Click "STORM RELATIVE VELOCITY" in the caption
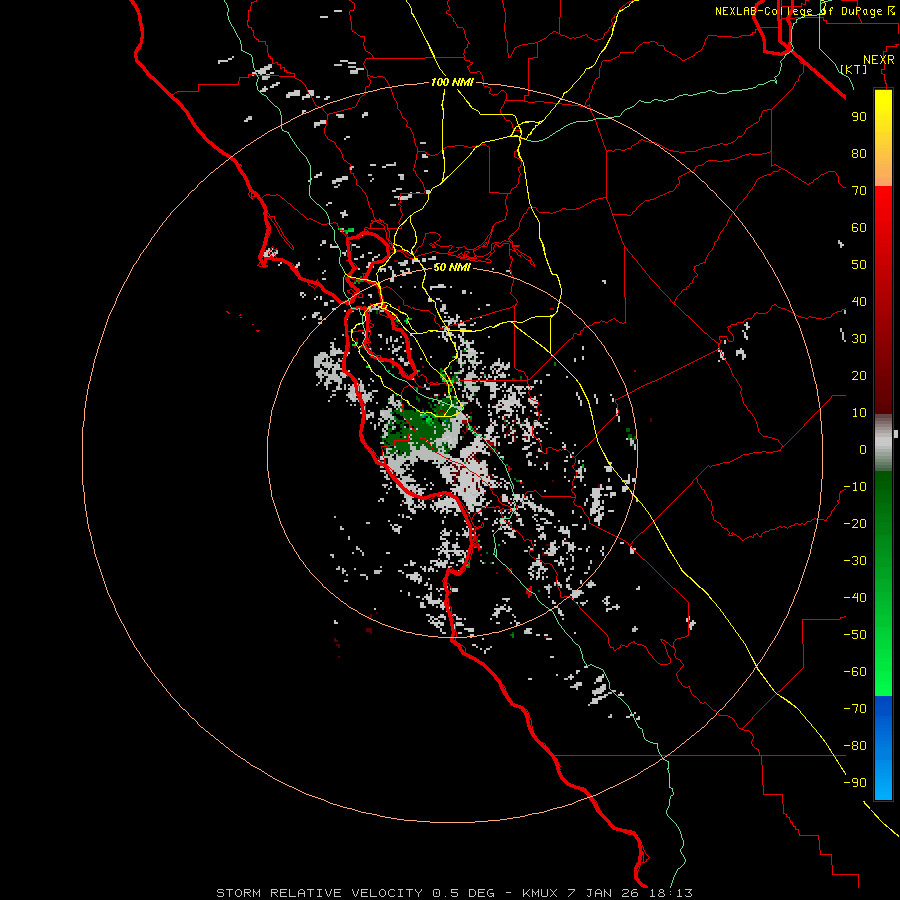This screenshot has height=900, width=900. coord(319,893)
